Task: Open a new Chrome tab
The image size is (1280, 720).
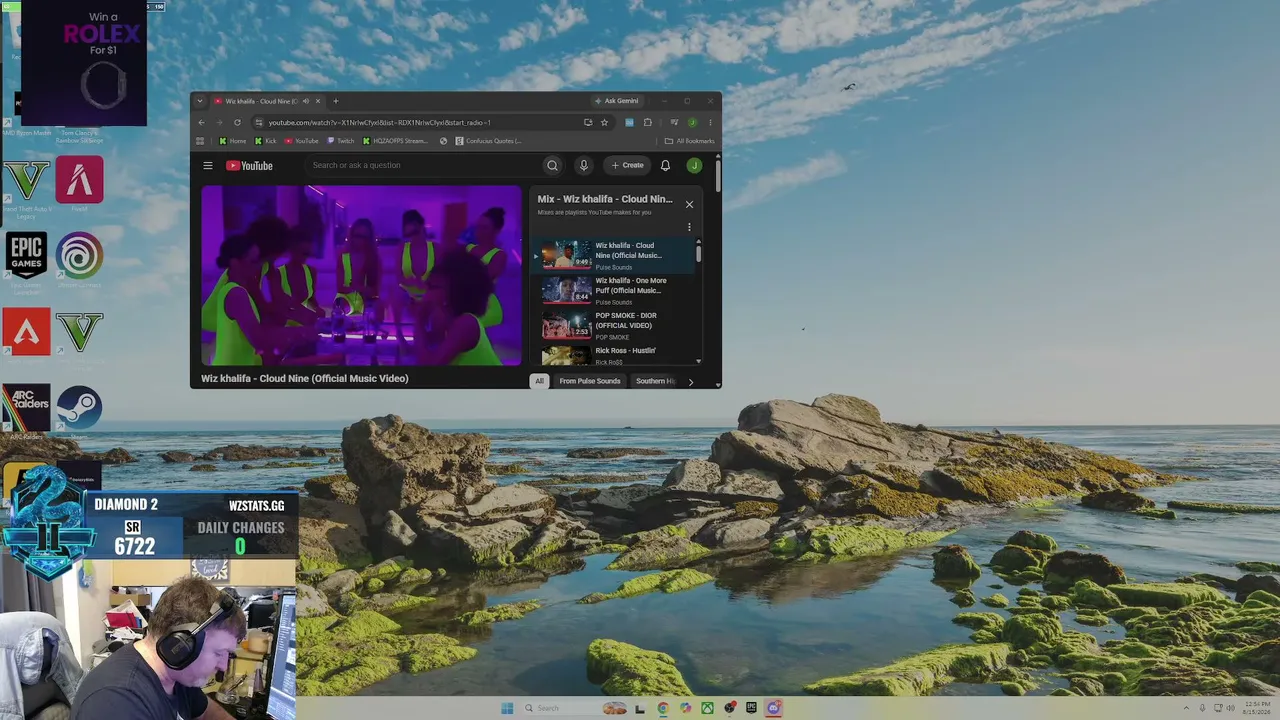Action: click(x=336, y=101)
